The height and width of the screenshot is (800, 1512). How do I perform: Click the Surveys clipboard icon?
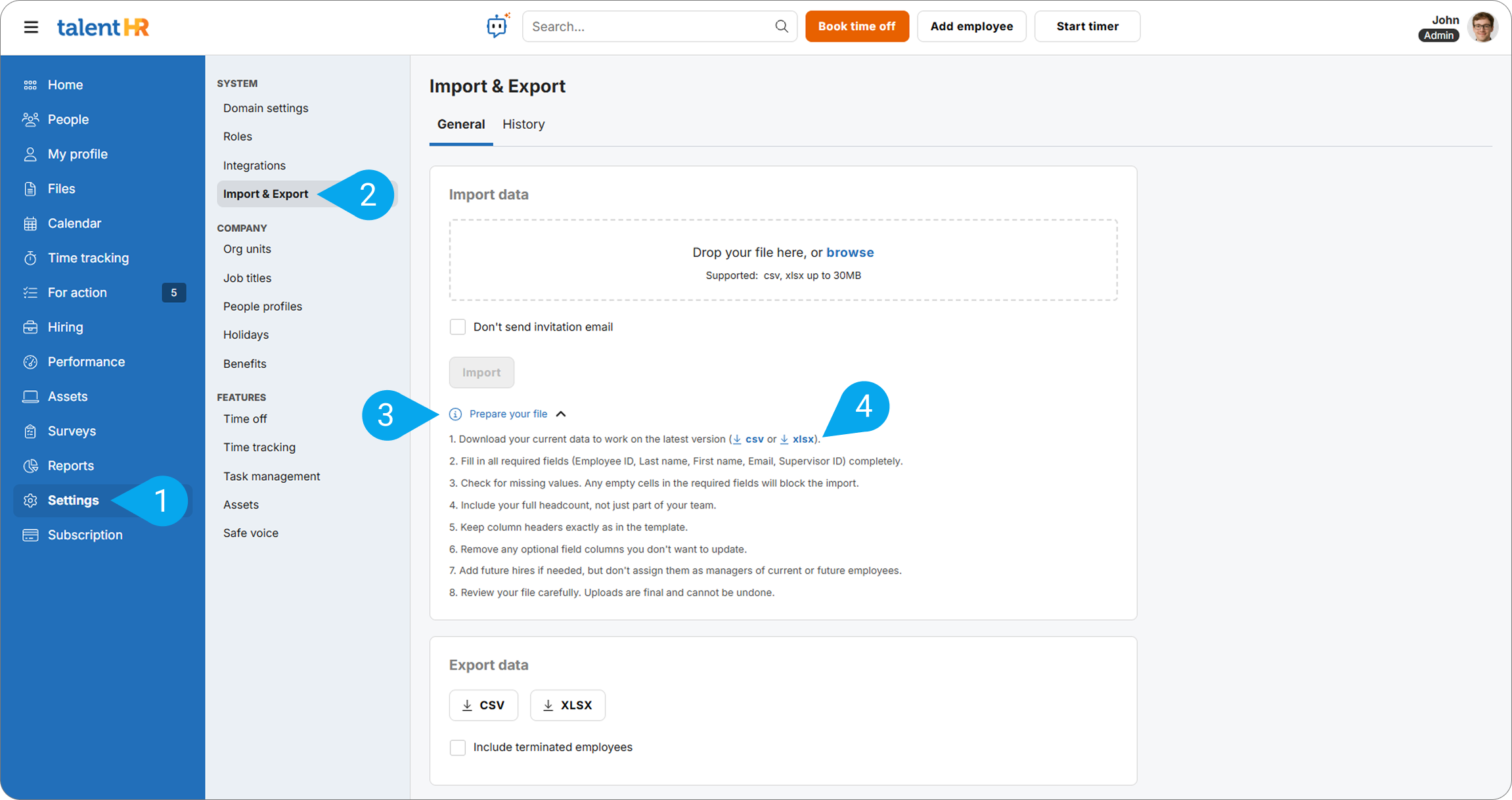(30, 431)
